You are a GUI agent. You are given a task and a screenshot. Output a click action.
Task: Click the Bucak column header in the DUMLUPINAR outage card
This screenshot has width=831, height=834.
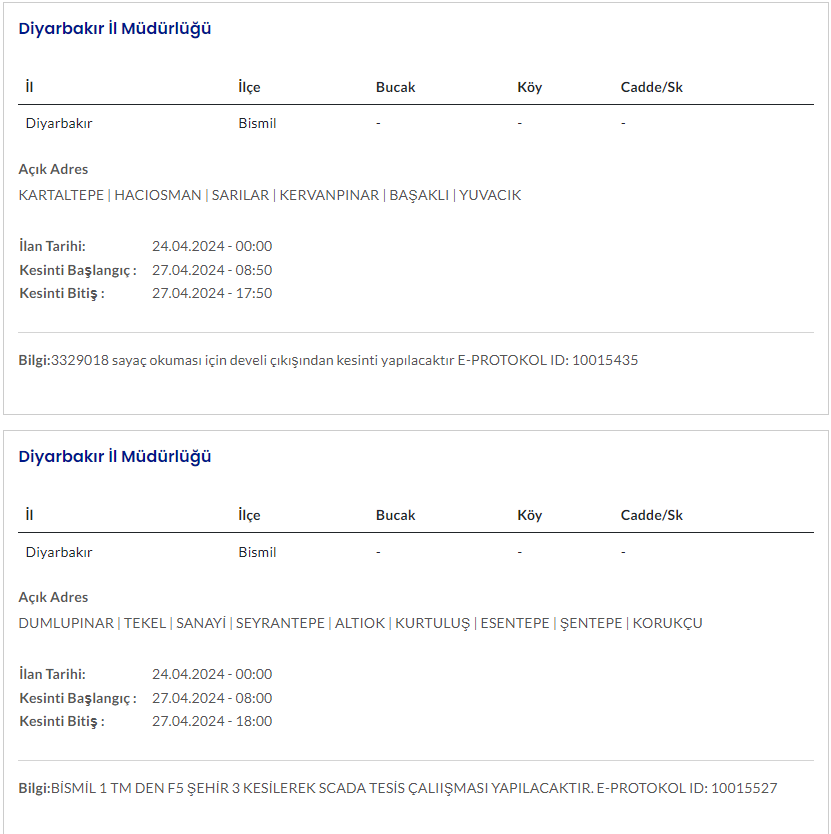(395, 515)
